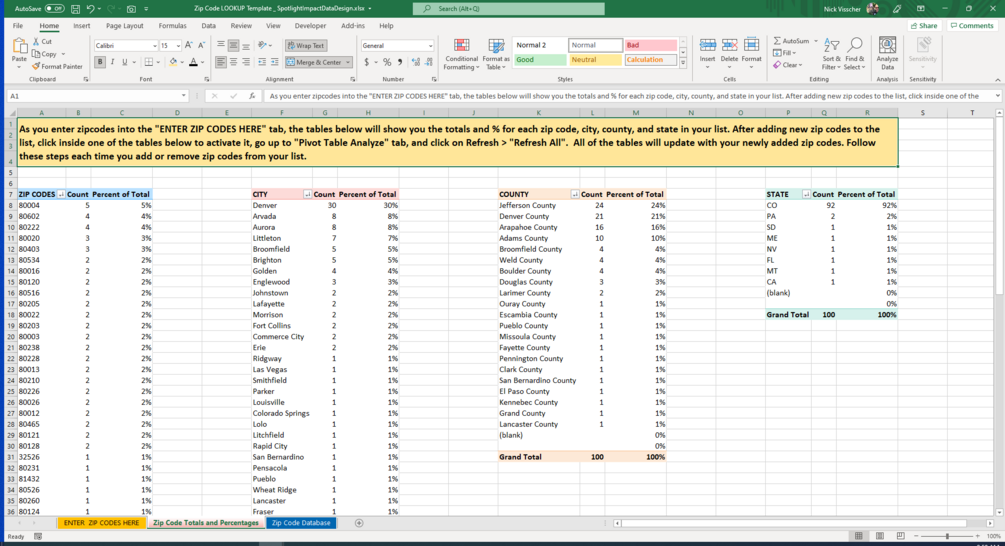
Task: Open the General number format dropdown
Action: (430, 46)
